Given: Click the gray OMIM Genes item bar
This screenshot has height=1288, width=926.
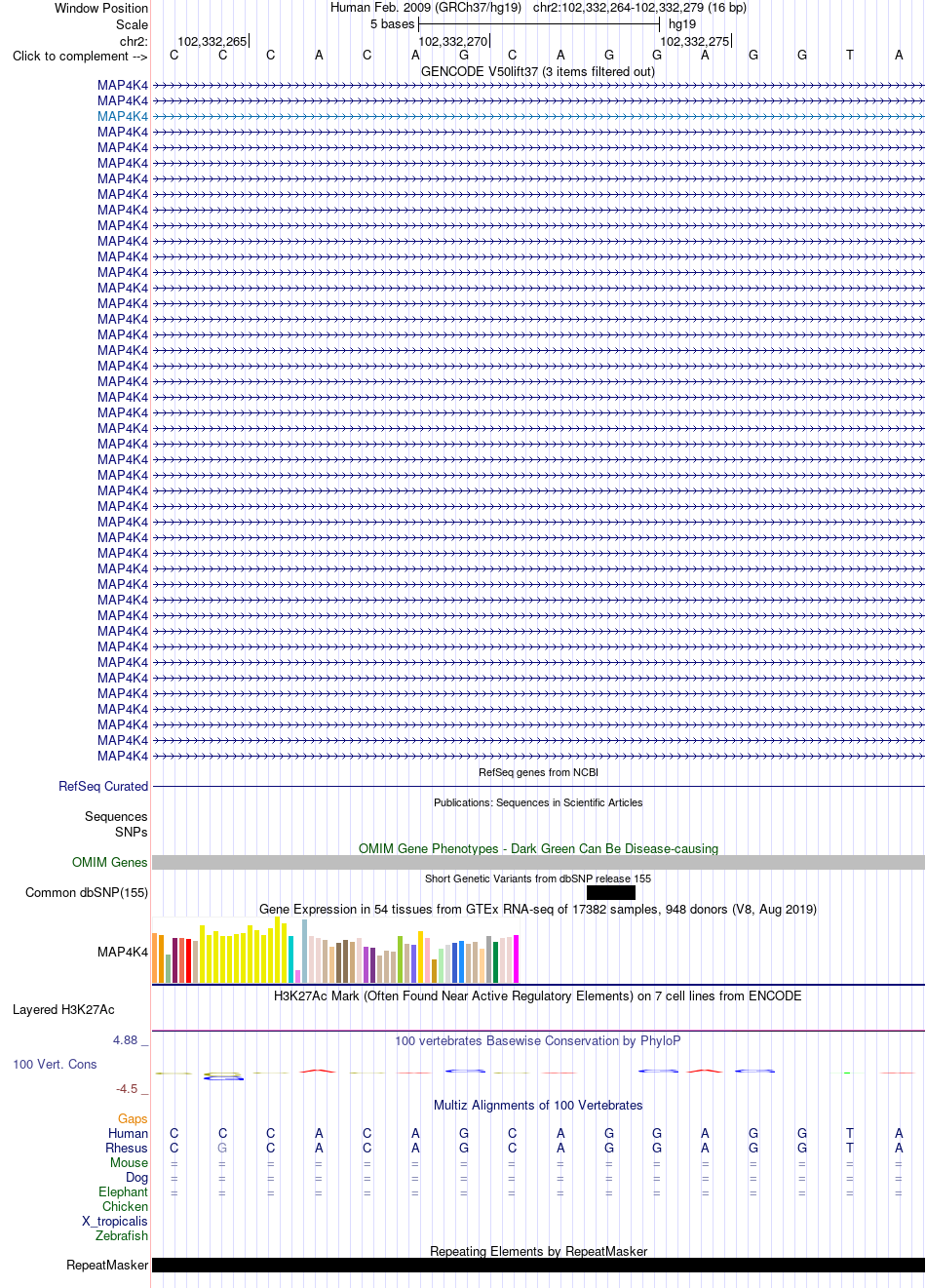Looking at the screenshot, I should pos(538,863).
